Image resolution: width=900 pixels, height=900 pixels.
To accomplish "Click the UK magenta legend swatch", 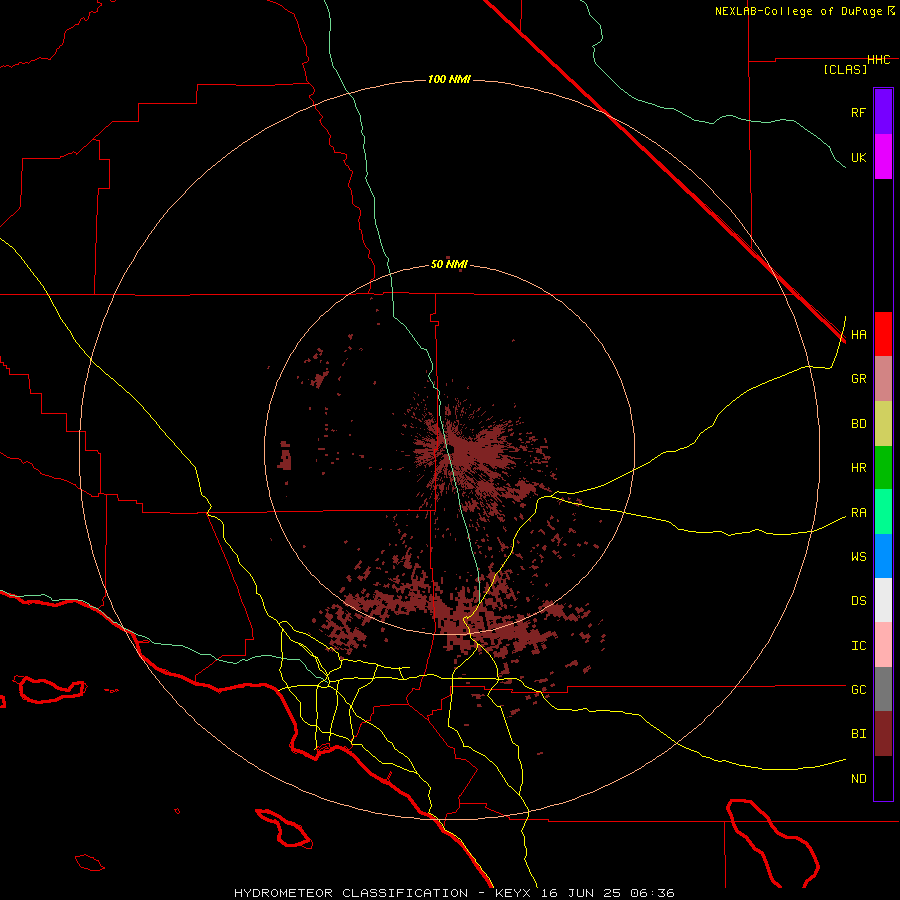I will pos(883,157).
